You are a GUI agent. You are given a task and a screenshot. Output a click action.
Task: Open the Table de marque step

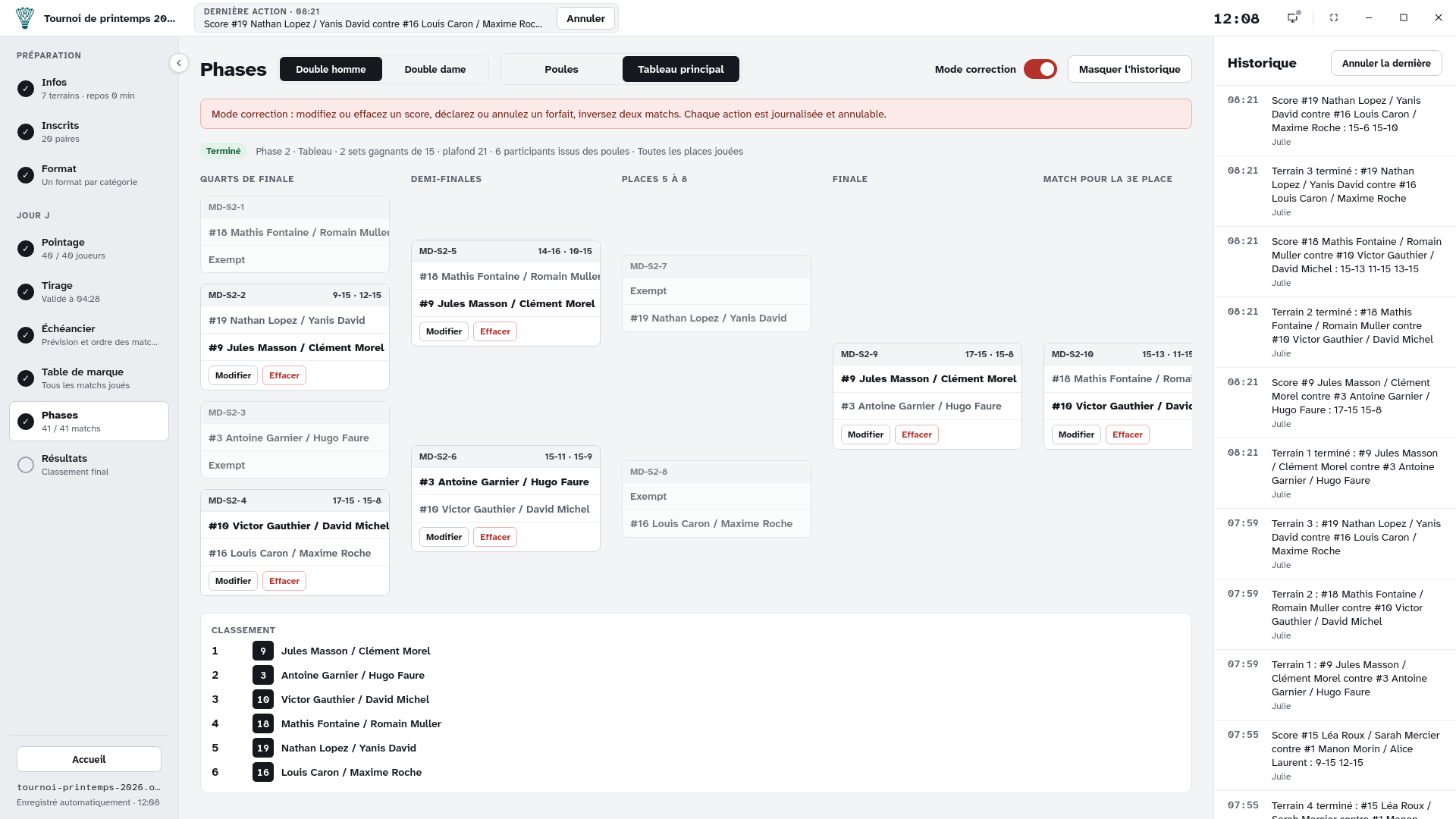tap(89, 378)
